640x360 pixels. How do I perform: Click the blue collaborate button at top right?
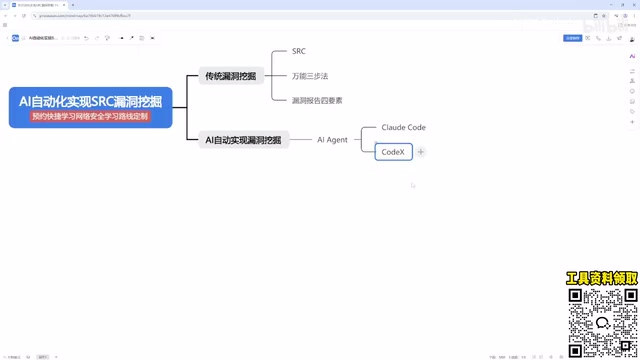[x=572, y=38]
